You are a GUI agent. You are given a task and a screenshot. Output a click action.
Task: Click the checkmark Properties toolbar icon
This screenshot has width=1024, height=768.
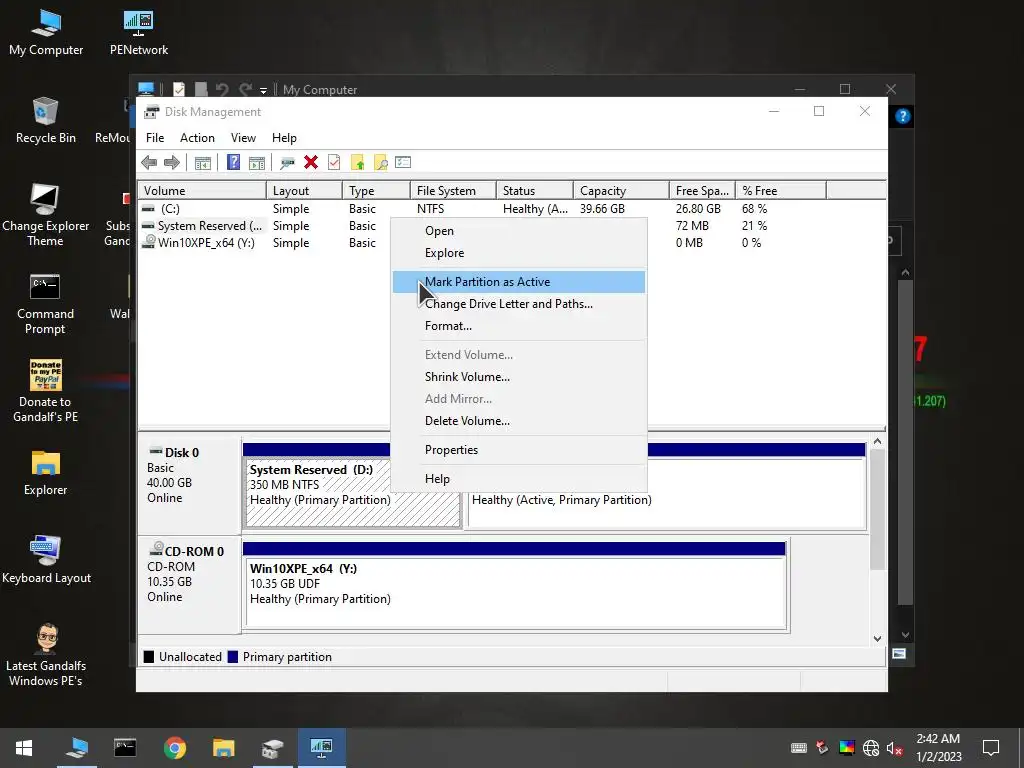[334, 162]
